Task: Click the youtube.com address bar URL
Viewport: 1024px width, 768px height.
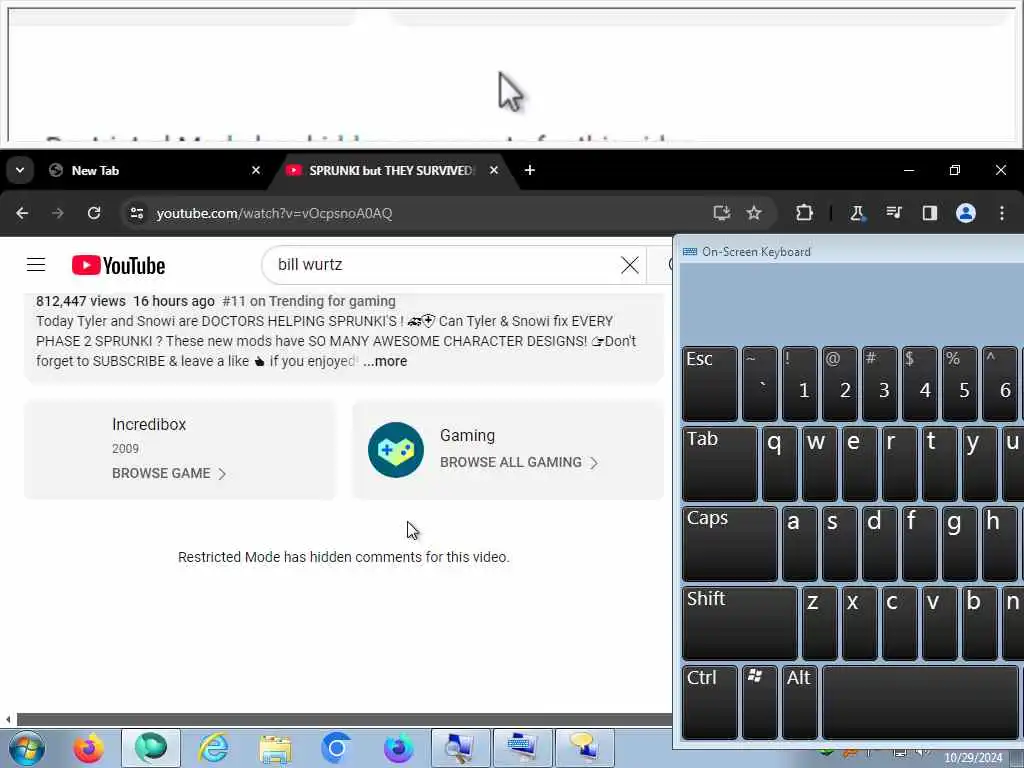Action: 274,214
